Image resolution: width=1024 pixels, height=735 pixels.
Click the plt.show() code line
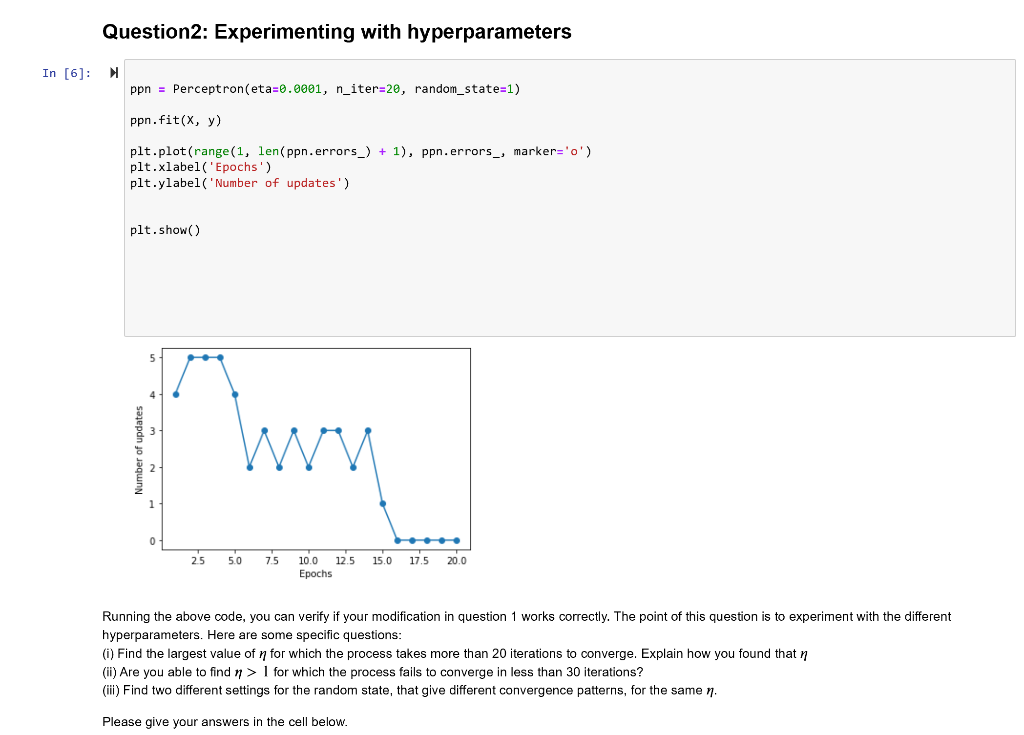point(165,230)
